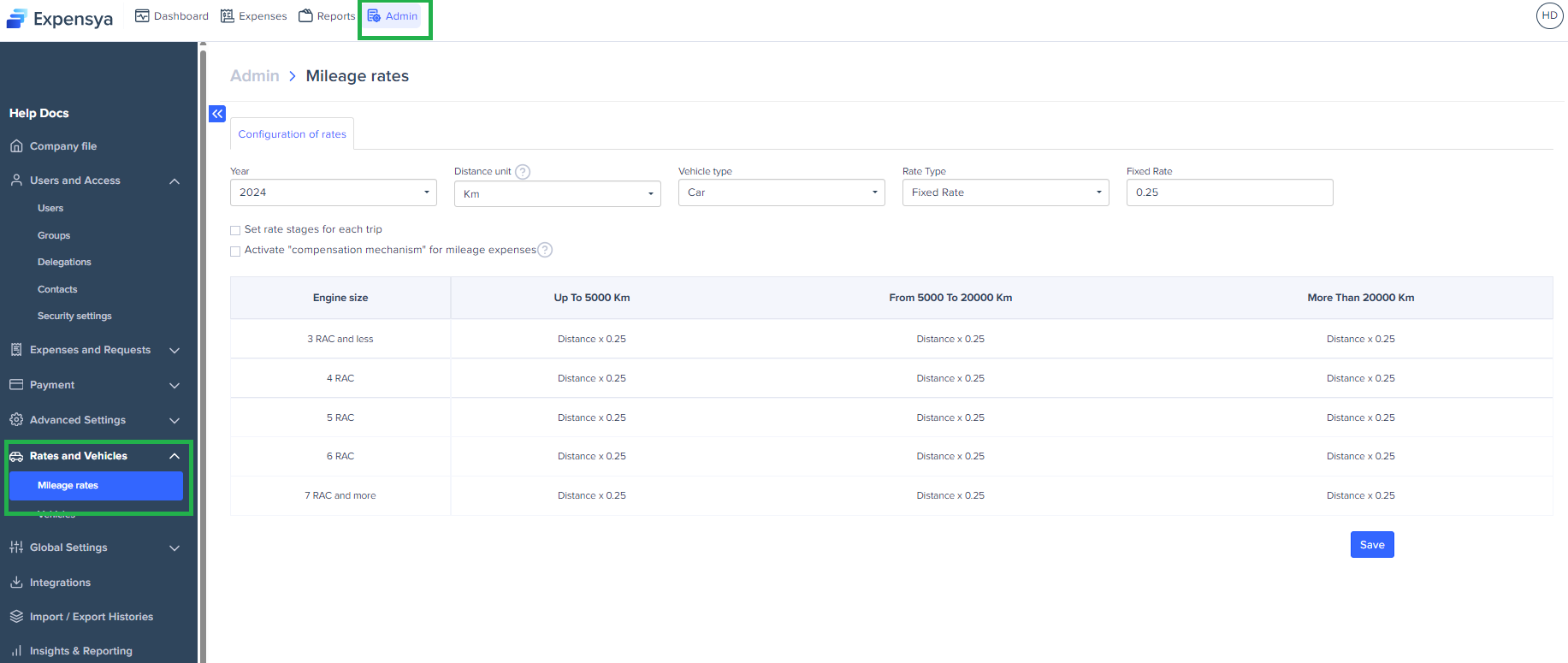The height and width of the screenshot is (663, 1568).
Task: Click the Admin breadcrumb link
Action: (x=255, y=76)
